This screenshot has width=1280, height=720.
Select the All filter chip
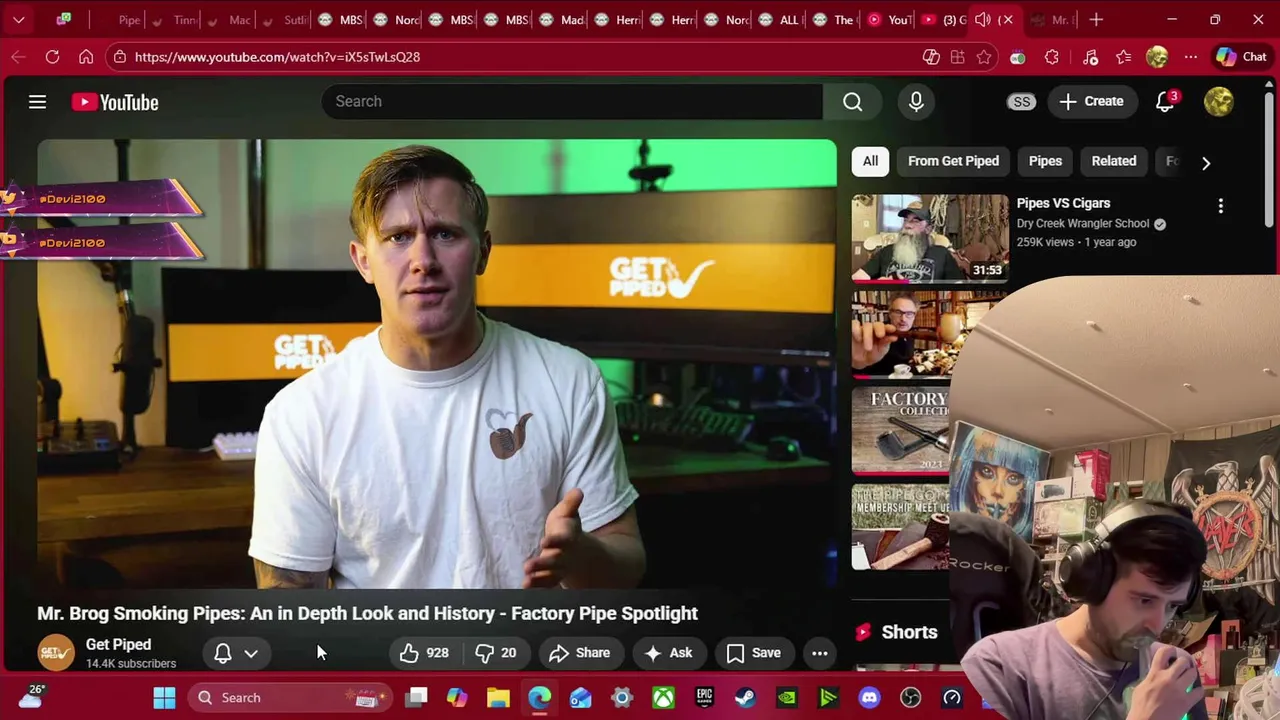pos(870,161)
